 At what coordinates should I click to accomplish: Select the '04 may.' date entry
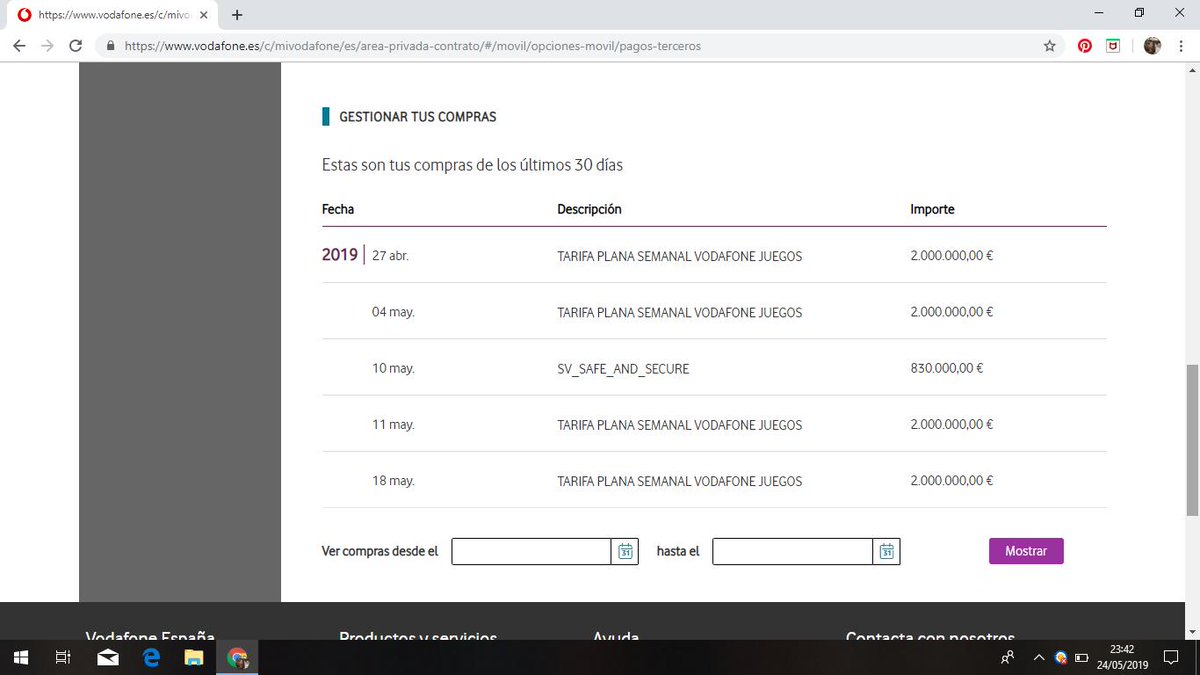click(393, 312)
